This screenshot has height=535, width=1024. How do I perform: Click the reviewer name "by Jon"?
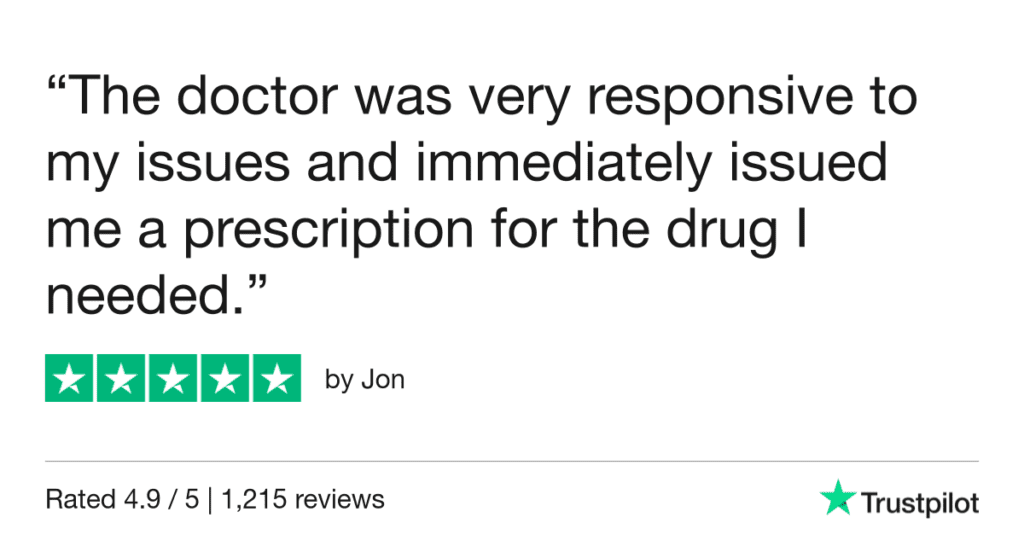(365, 380)
